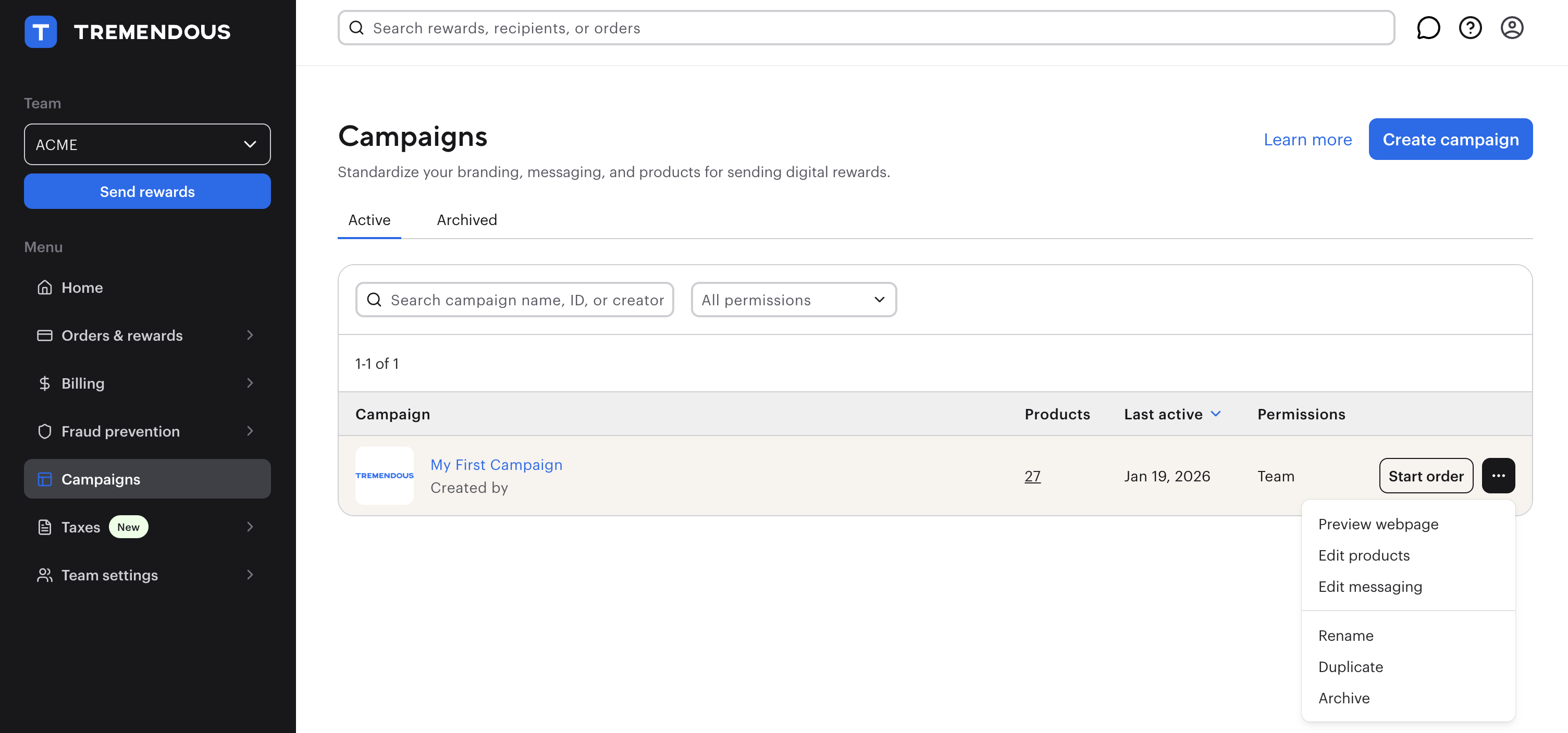The image size is (1568, 733).
Task: Open the All permissions filter dropdown
Action: (793, 300)
